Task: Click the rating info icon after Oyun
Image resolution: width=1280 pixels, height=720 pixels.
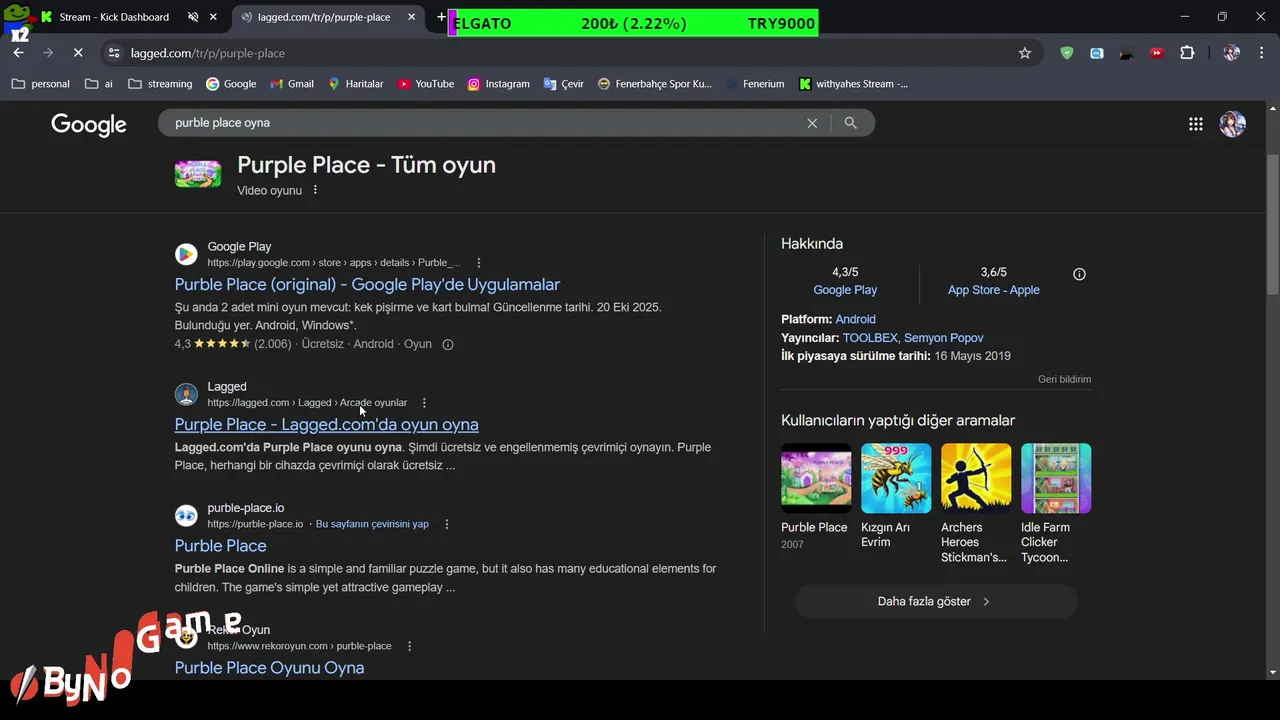Action: [448, 344]
